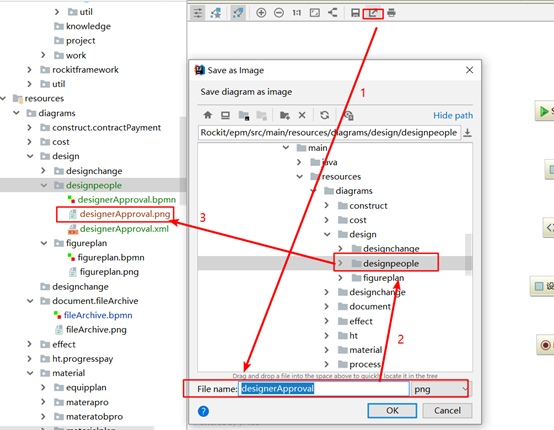The image size is (554, 430).
Task: Select fileArchive.png in project tree
Action: (96, 330)
